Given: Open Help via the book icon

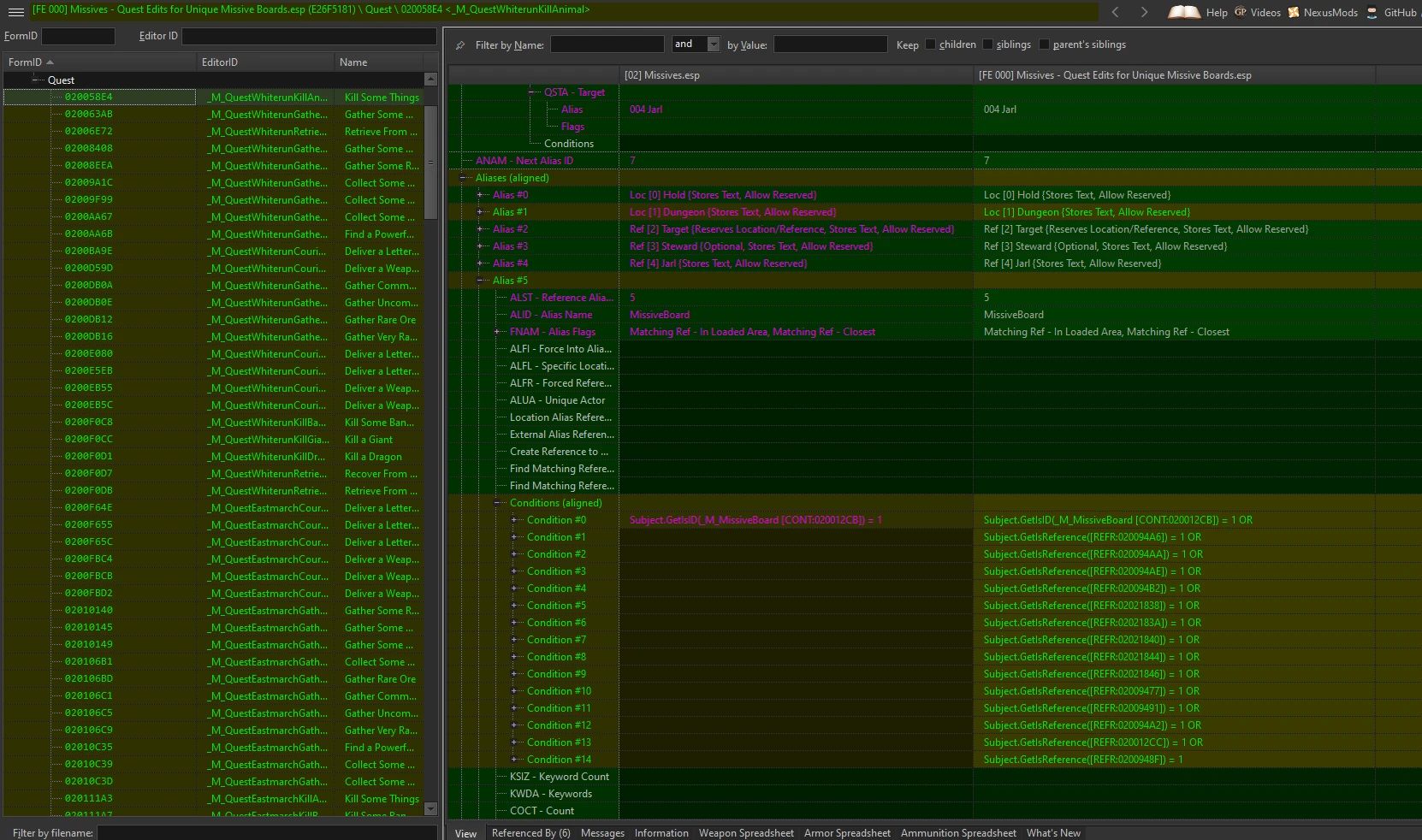Looking at the screenshot, I should point(1184,12).
